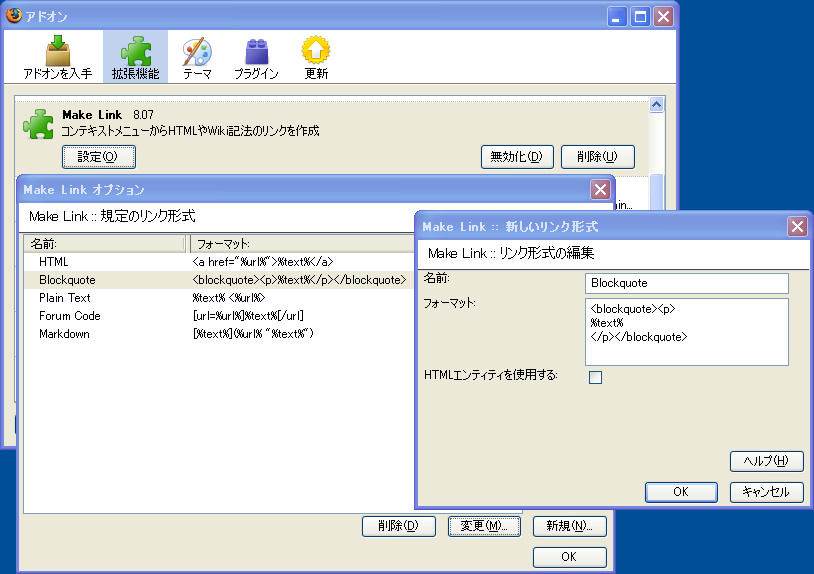Viewport: 814px width, 574px height.
Task: Click the 名前 column header
Action: click(104, 243)
